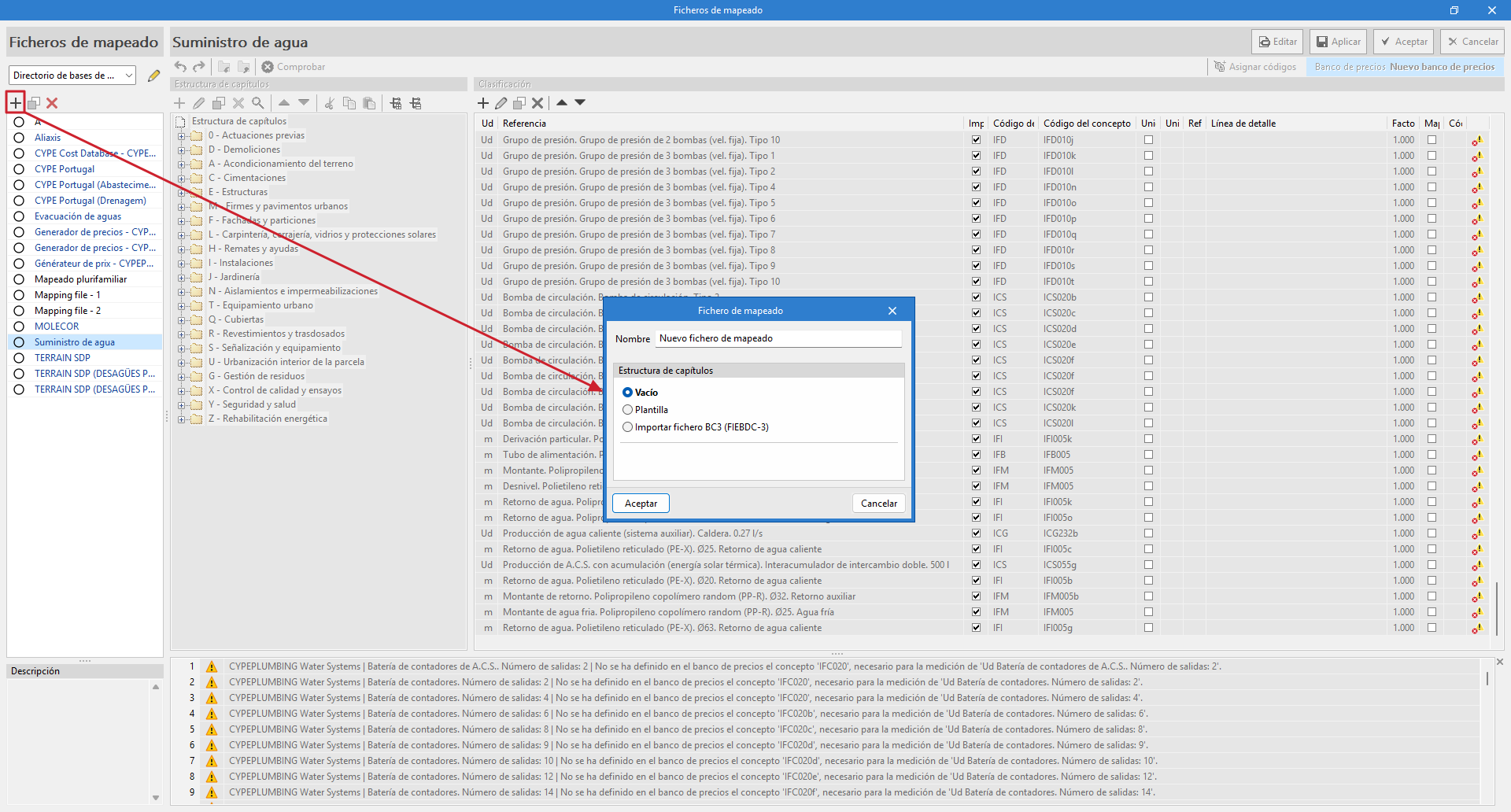Click the delete X in Clasificación toolbar
This screenshot has height=812, width=1511.
point(538,103)
